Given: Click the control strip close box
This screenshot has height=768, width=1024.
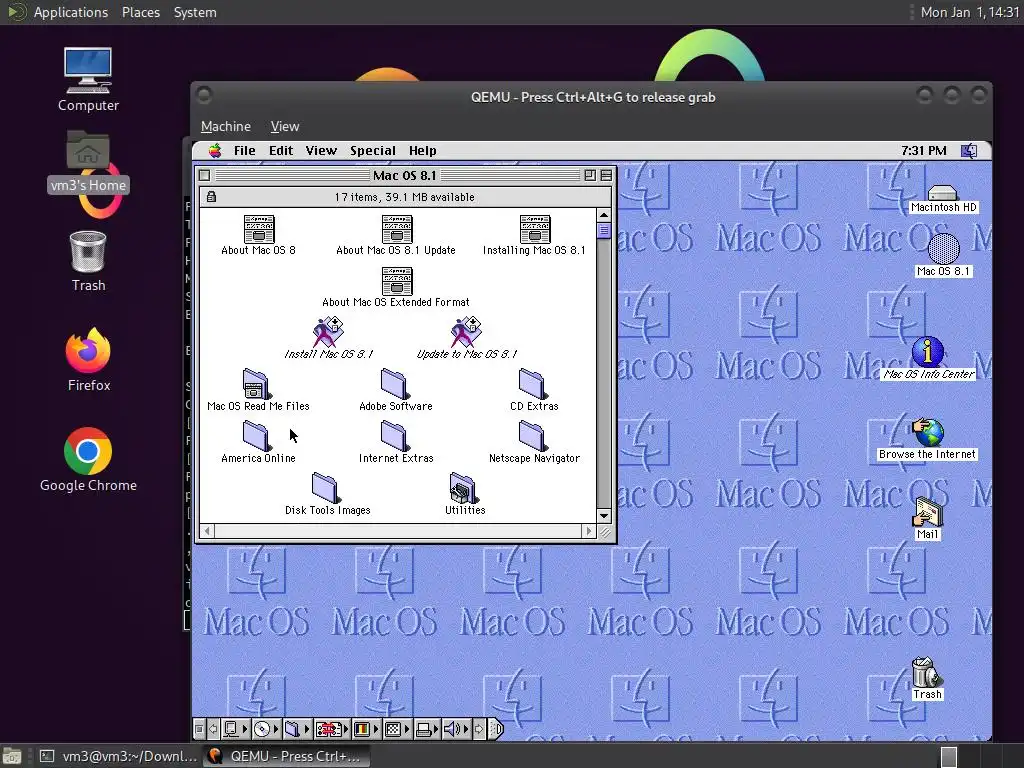Looking at the screenshot, I should [x=199, y=729].
